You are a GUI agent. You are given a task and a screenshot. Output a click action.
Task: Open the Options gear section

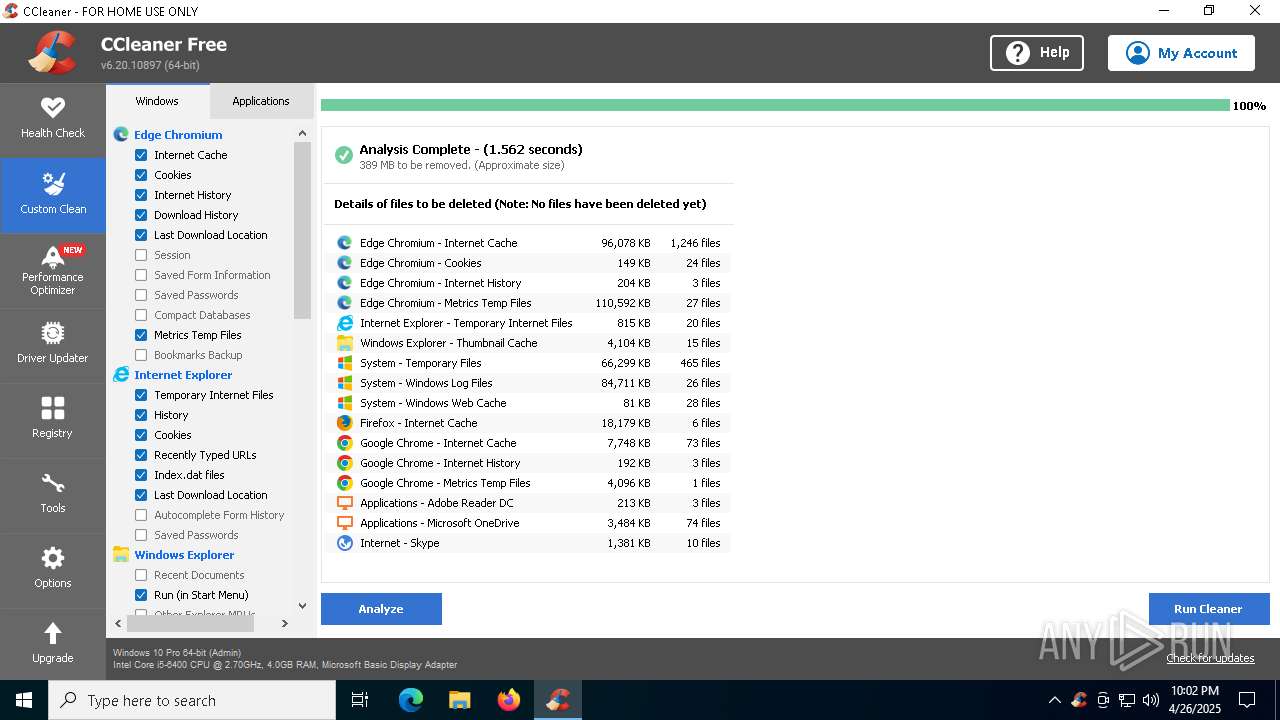52,570
